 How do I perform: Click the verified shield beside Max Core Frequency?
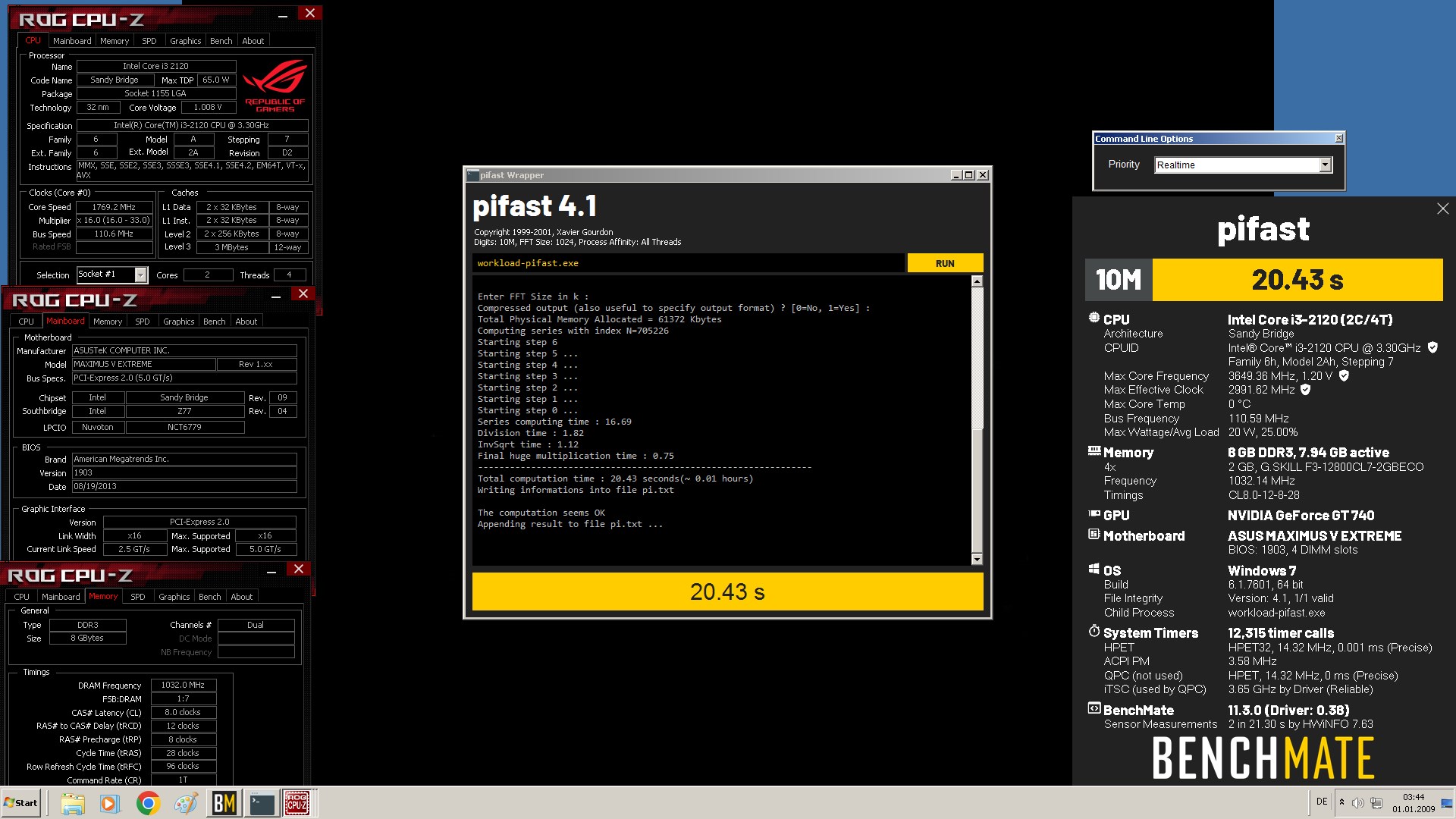tap(1344, 375)
